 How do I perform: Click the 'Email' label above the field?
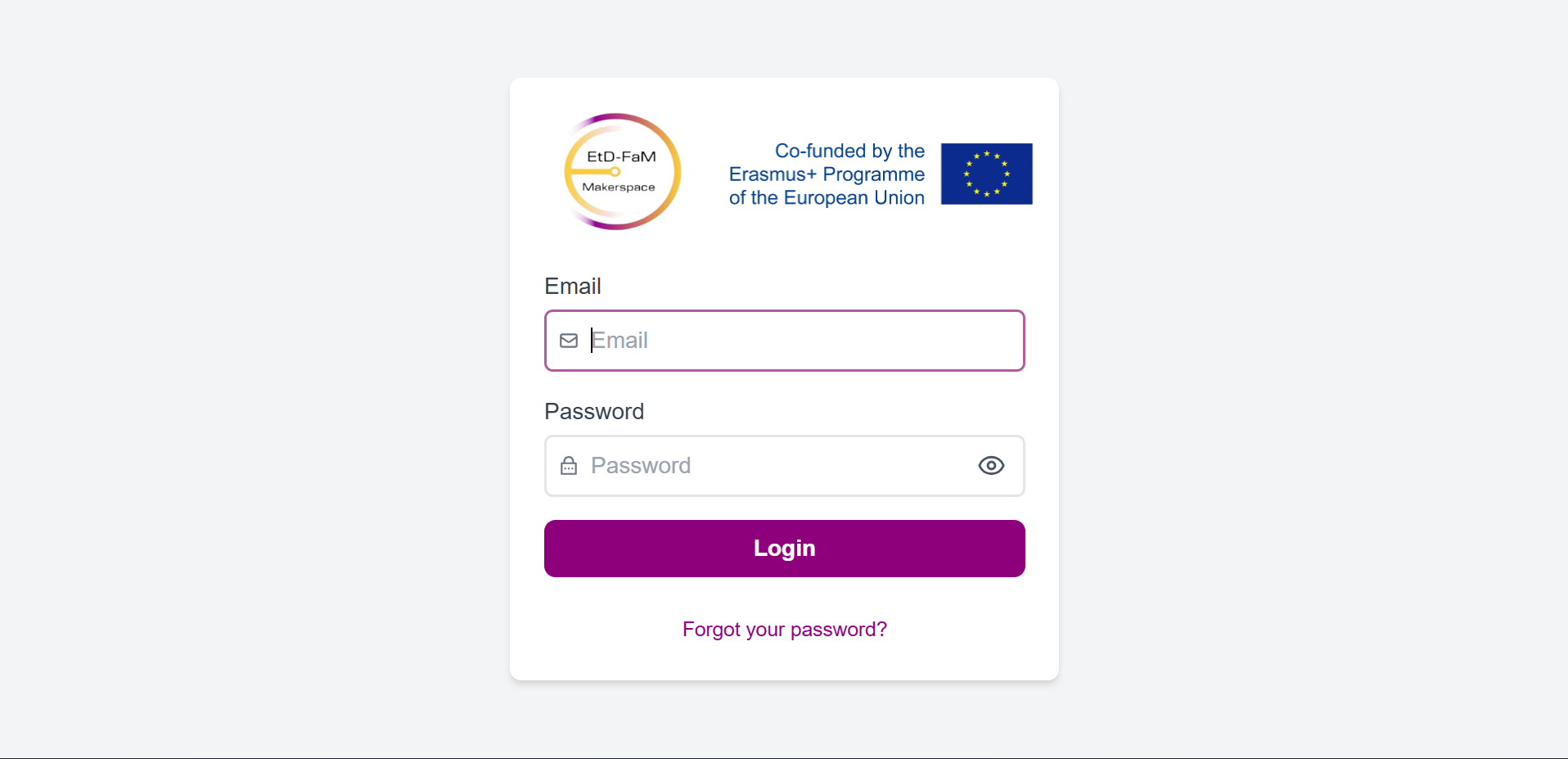[x=572, y=286]
